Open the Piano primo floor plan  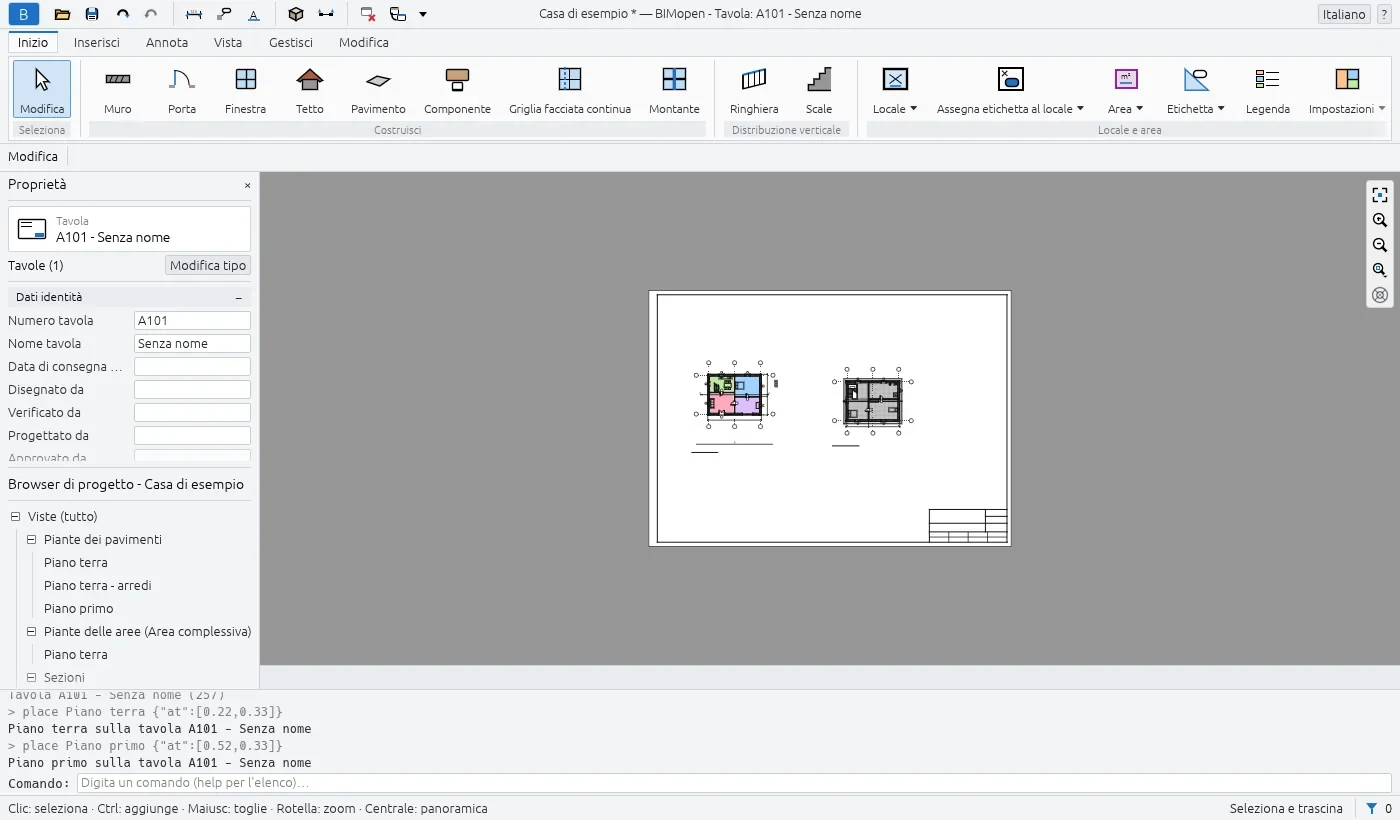79,609
